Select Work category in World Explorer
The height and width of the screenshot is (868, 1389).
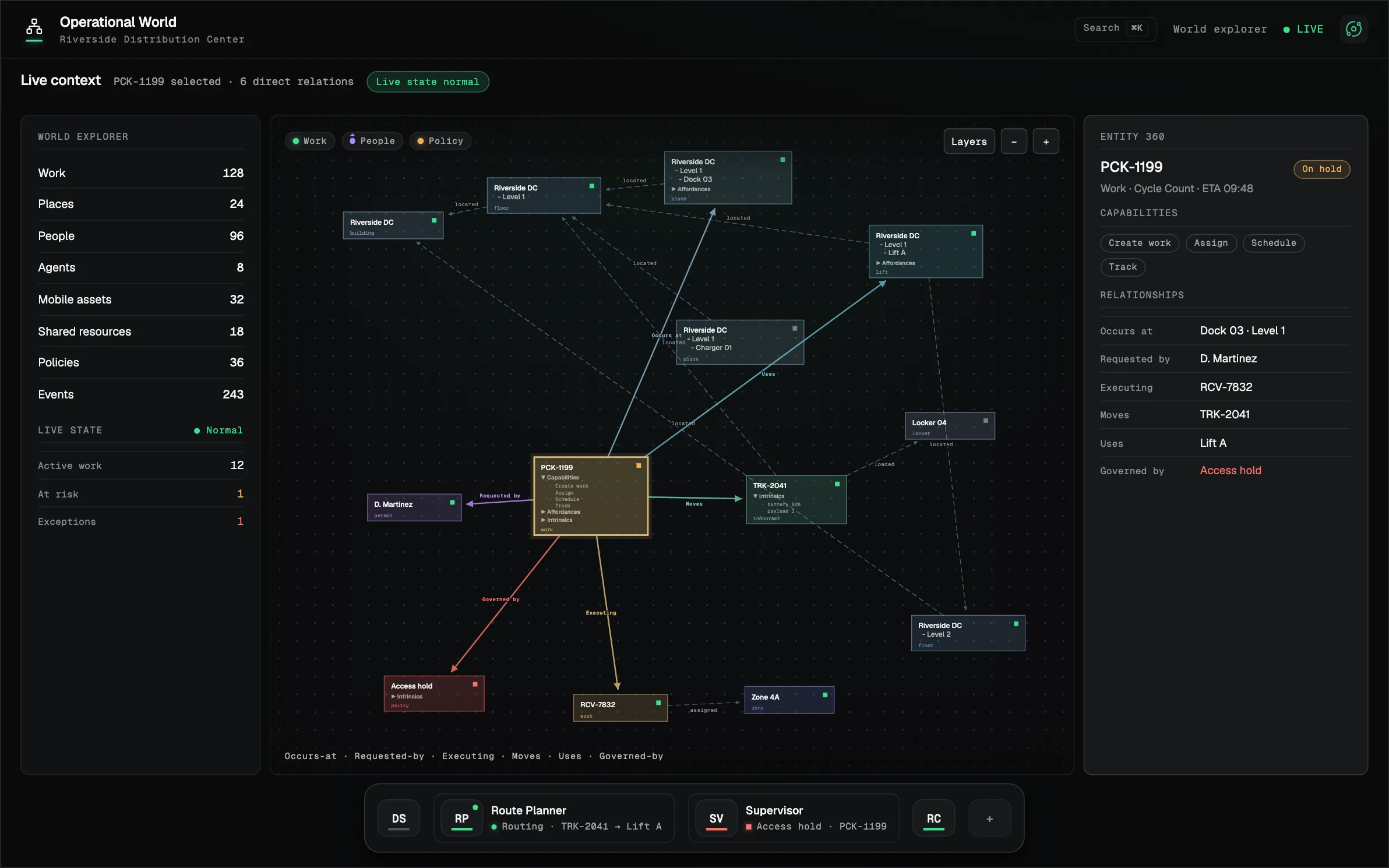140,173
